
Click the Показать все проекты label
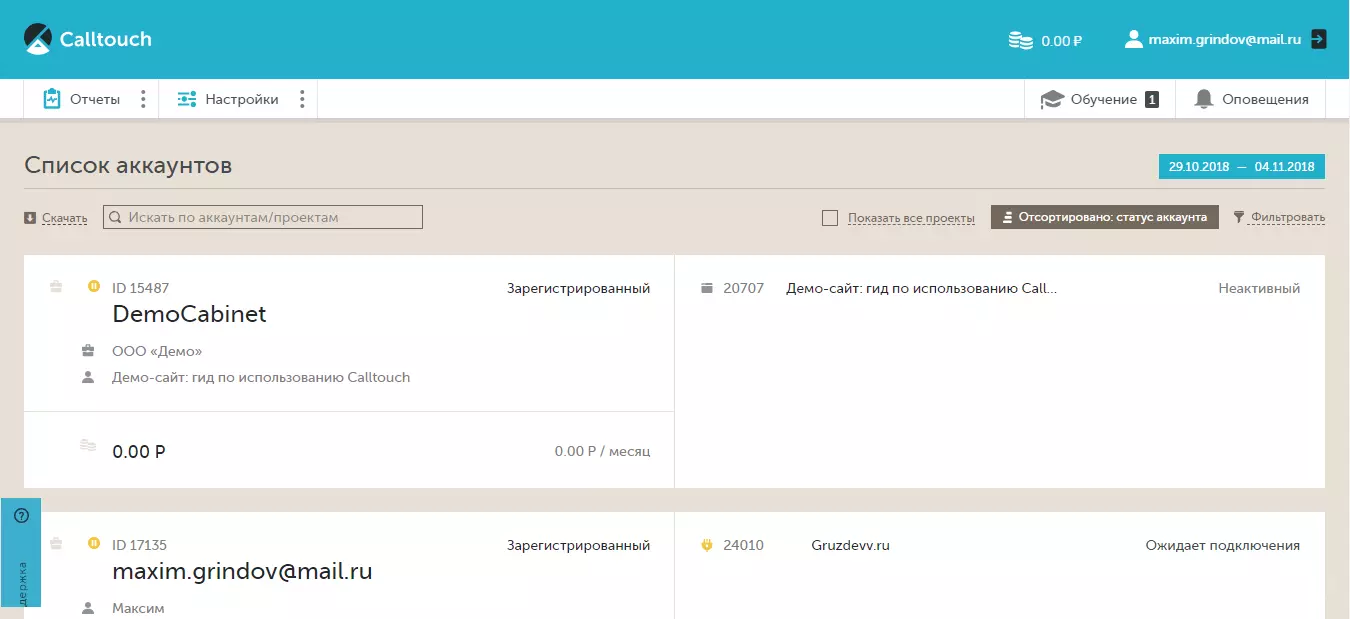click(x=911, y=218)
